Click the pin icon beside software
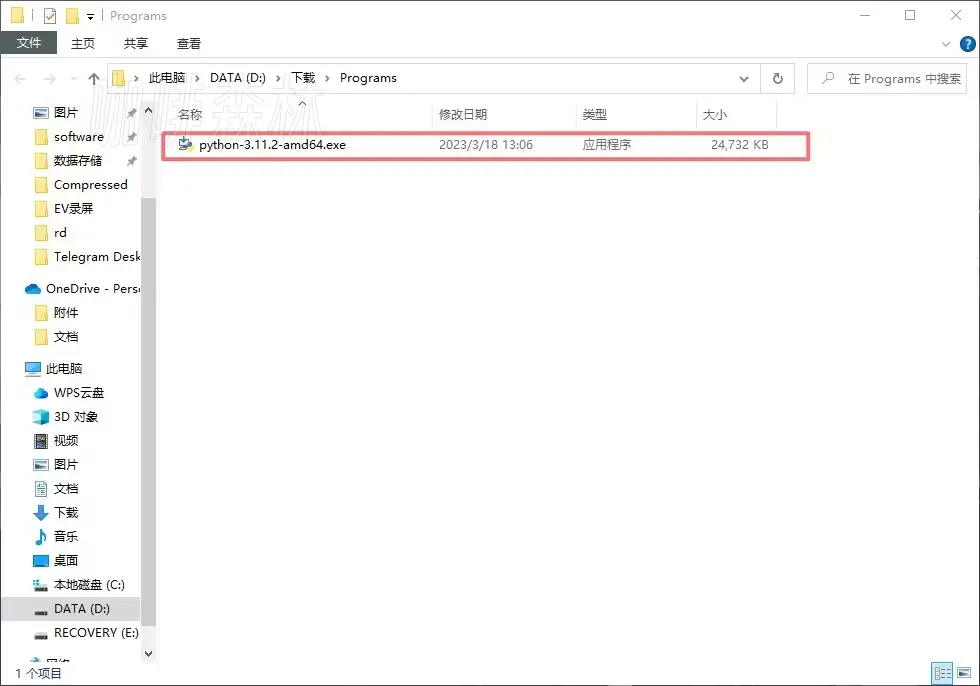980x686 pixels. [131, 137]
